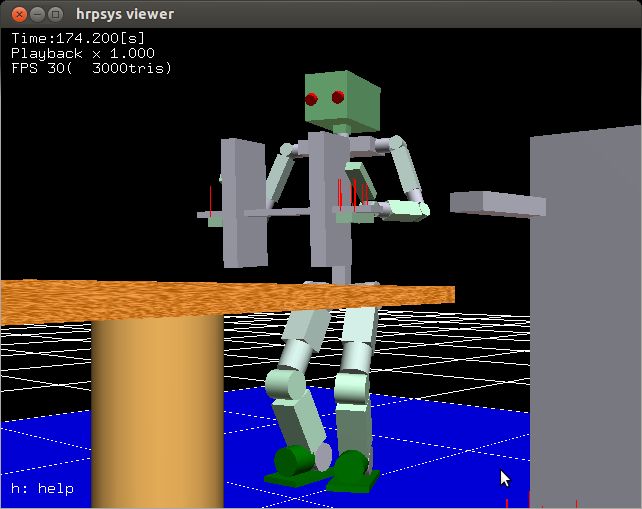Click the gray panel left of robot

[242, 205]
